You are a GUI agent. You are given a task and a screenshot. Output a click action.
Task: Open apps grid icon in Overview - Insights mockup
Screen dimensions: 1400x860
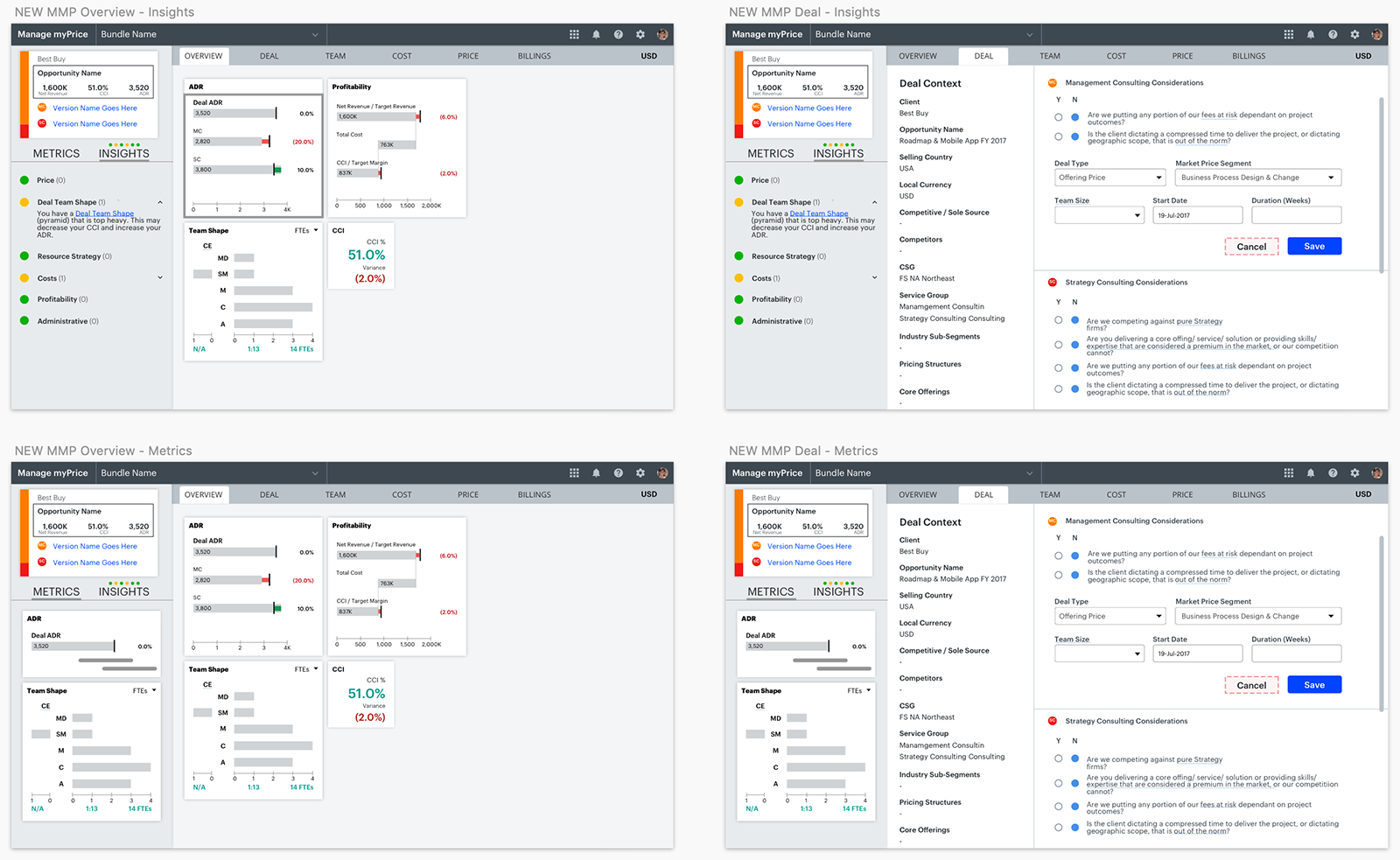coord(574,34)
